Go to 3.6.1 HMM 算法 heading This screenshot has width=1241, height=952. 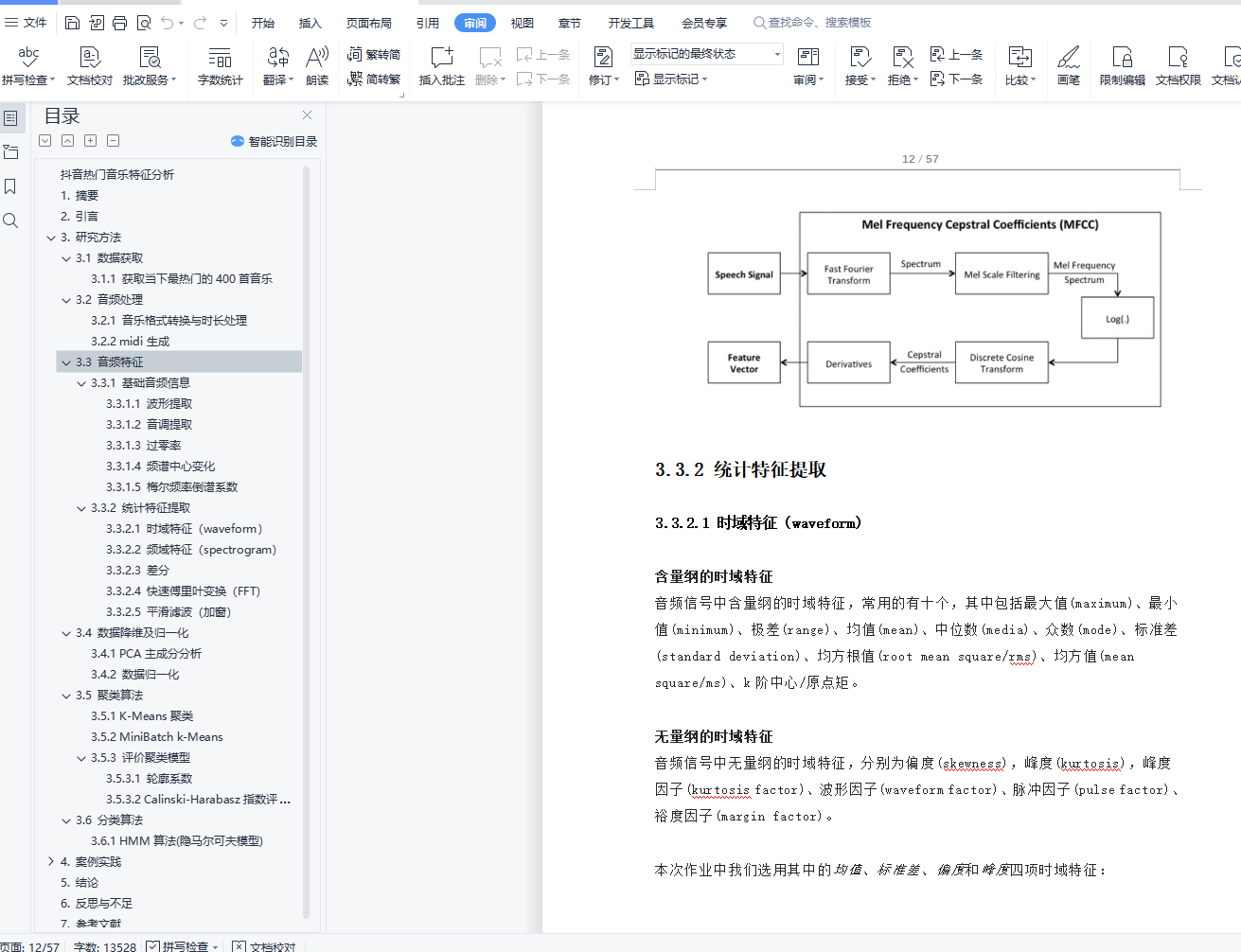[x=177, y=841]
